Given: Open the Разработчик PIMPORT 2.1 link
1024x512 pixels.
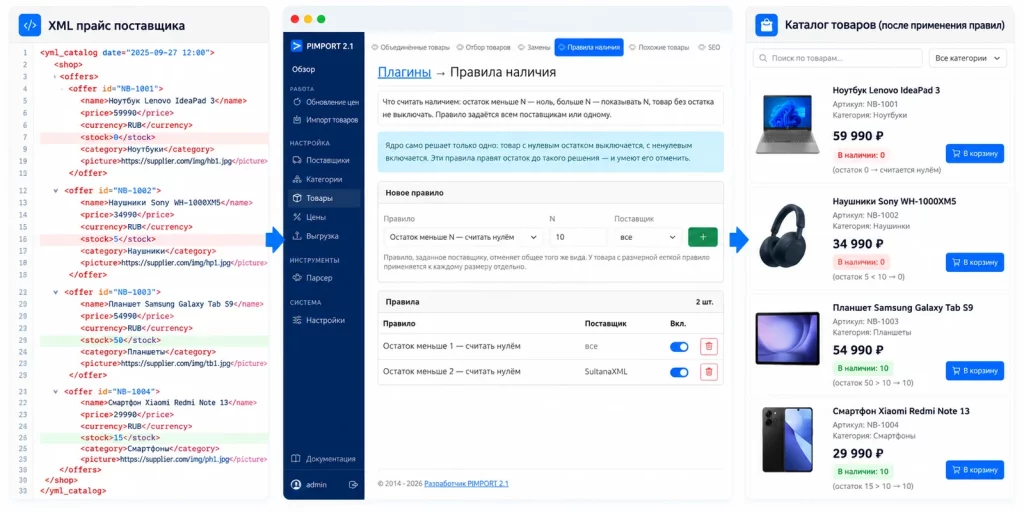Looking at the screenshot, I should point(466,484).
